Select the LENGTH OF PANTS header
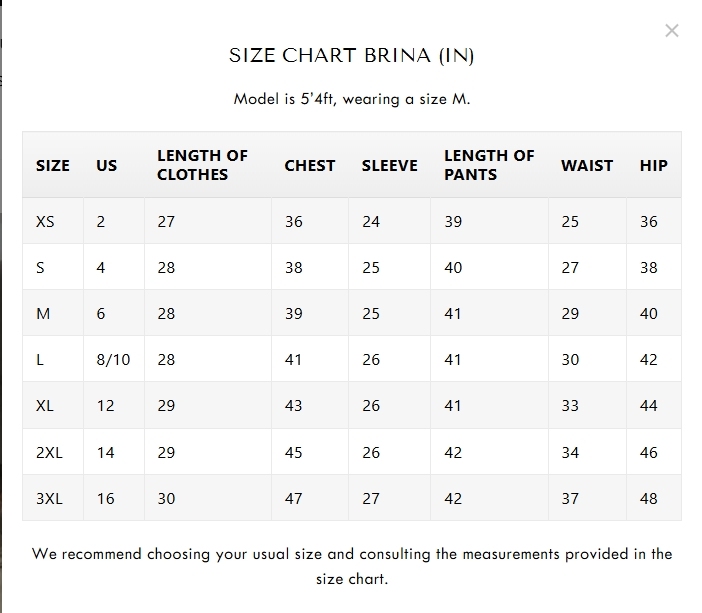The image size is (702, 613). [x=489, y=165]
